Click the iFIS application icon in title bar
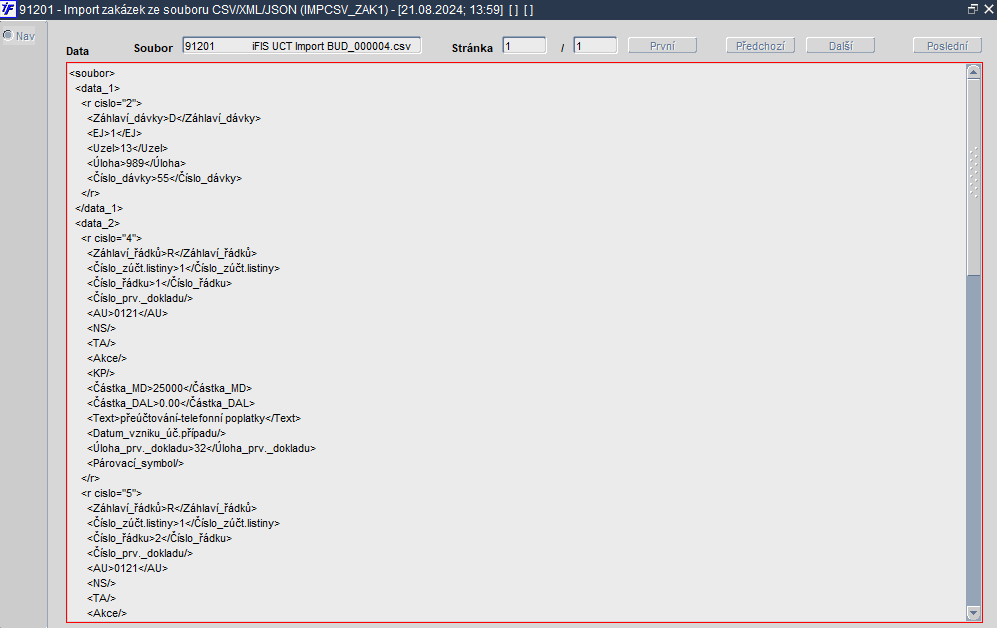997x628 pixels. (x=8, y=10)
